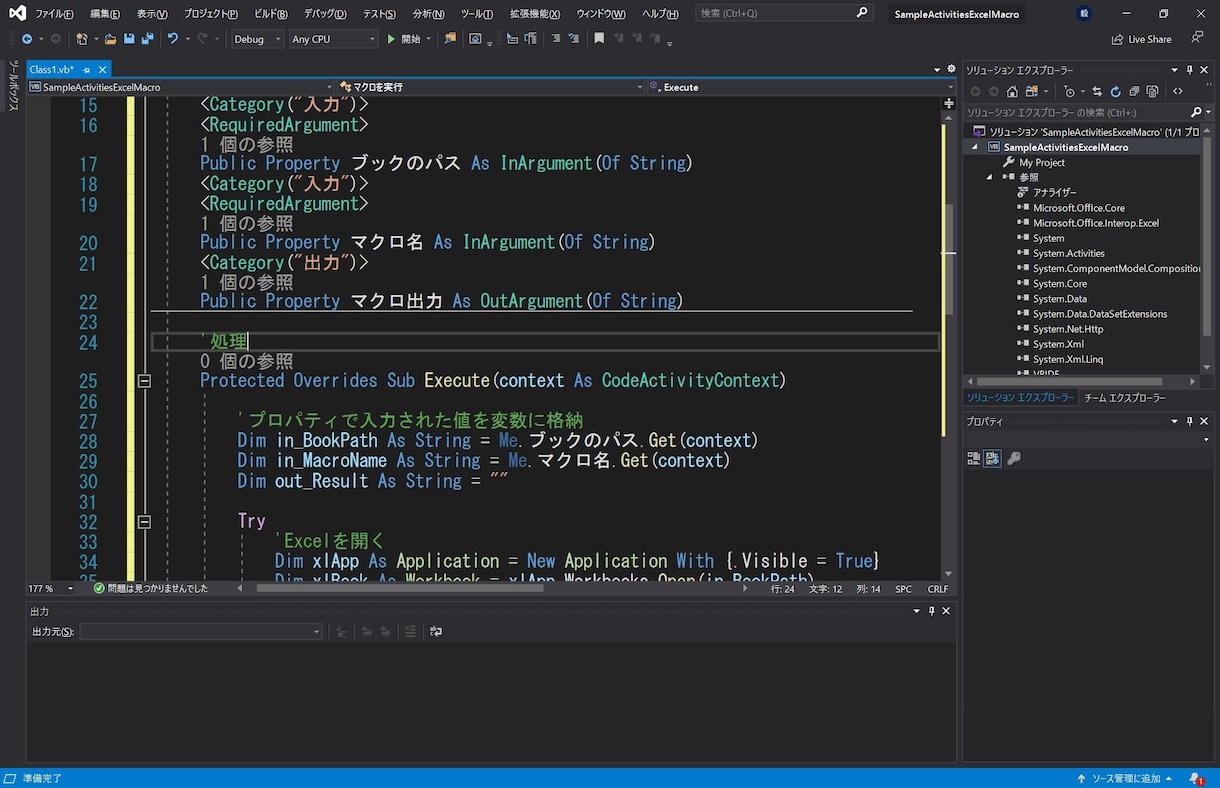Click the Solution Explorer search field

1075,112
